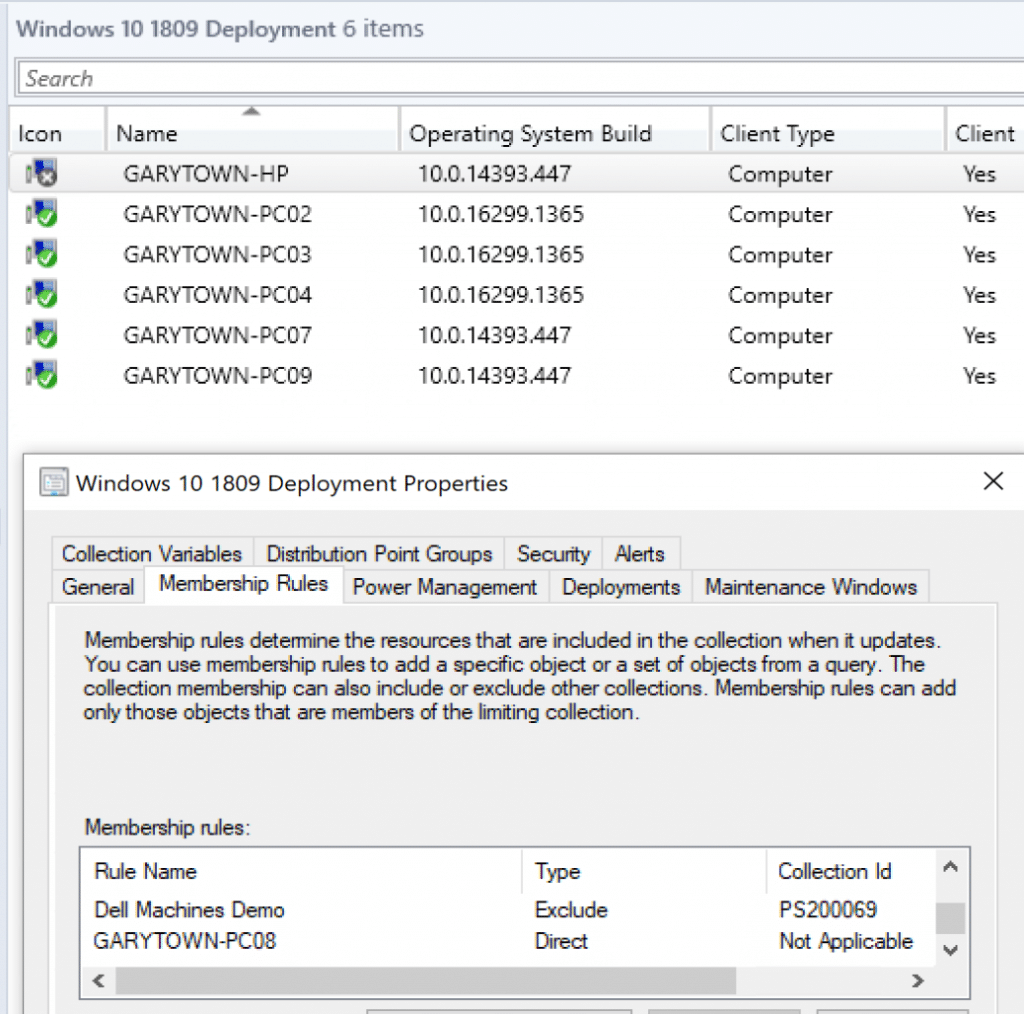The height and width of the screenshot is (1014, 1024).
Task: Click the GARYTOWN-PC04 device status icon
Action: pos(42,295)
